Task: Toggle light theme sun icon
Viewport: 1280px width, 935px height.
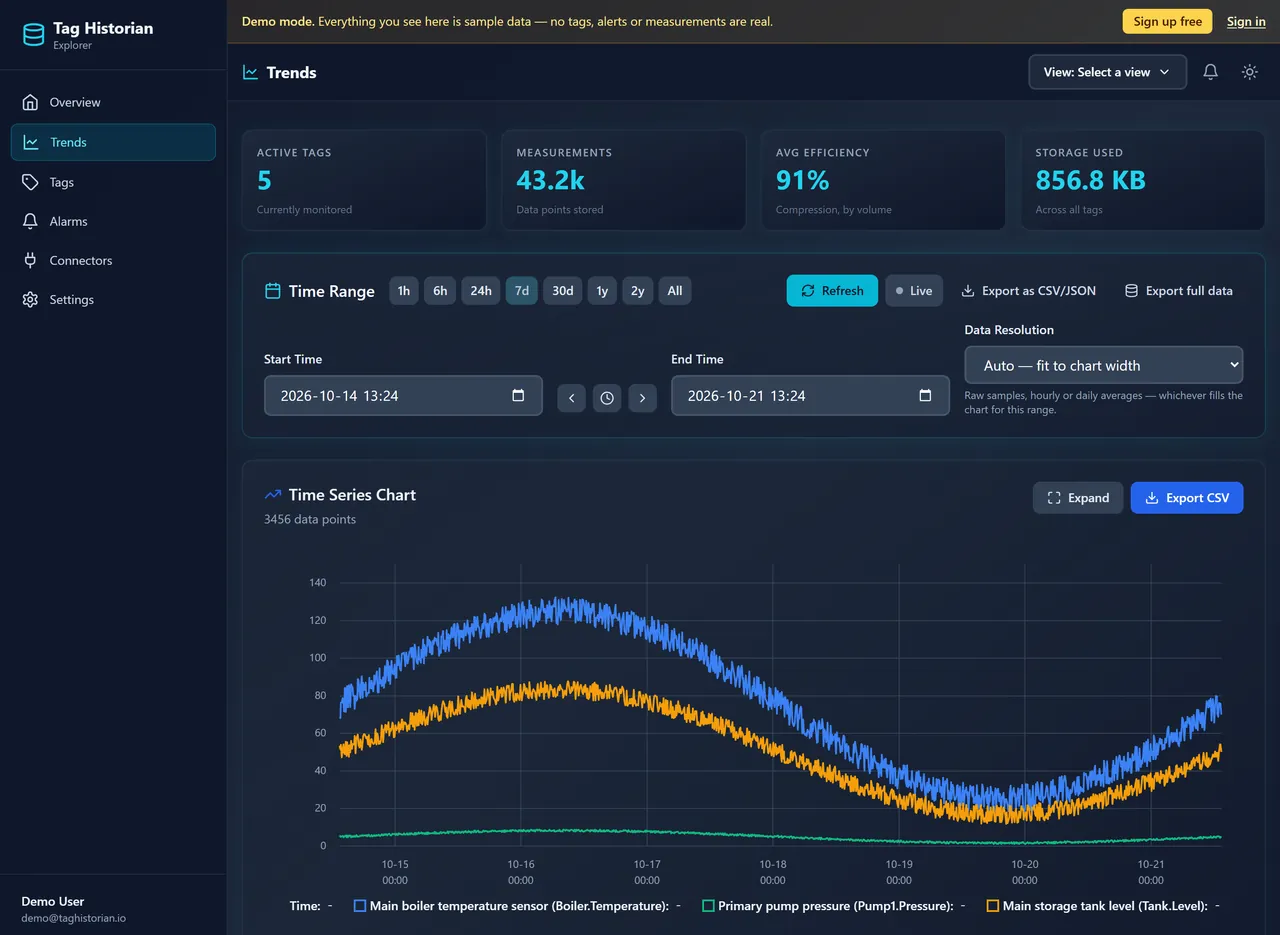Action: tap(1249, 72)
